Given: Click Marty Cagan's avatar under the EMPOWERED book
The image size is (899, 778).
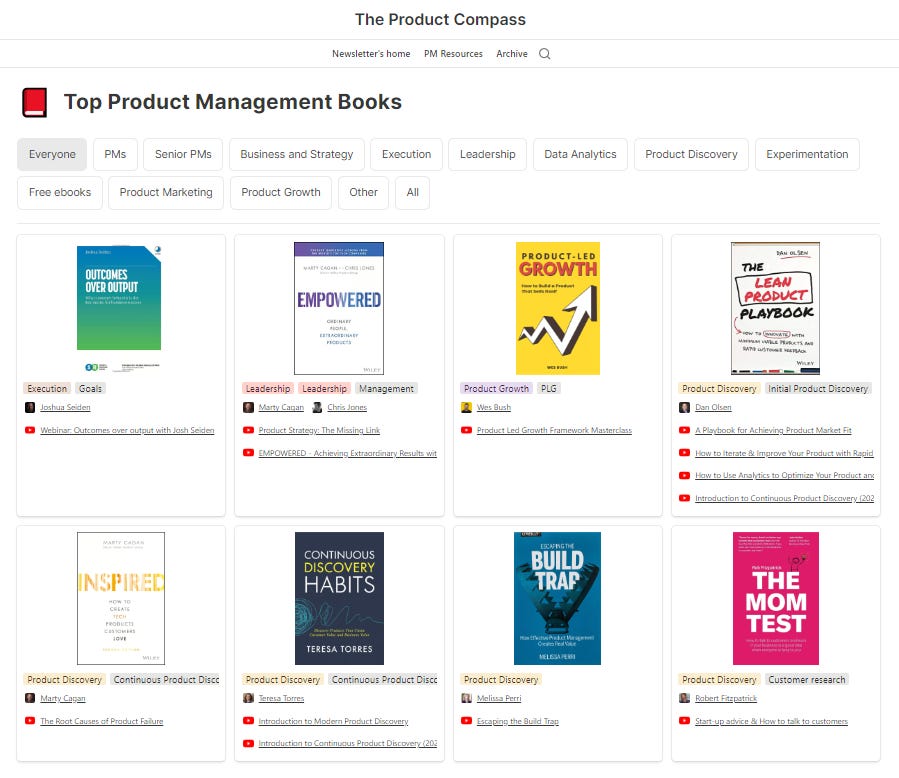Looking at the screenshot, I should (x=248, y=408).
